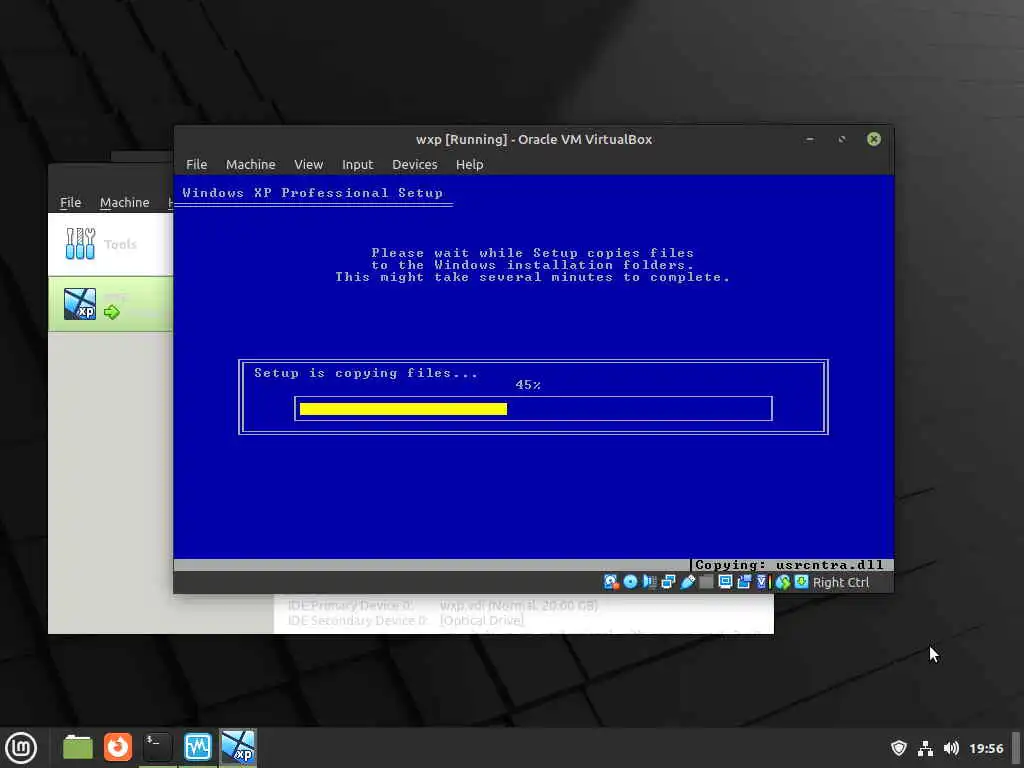Click the Right Ctrl host key label
The width and height of the screenshot is (1024, 768).
840,583
